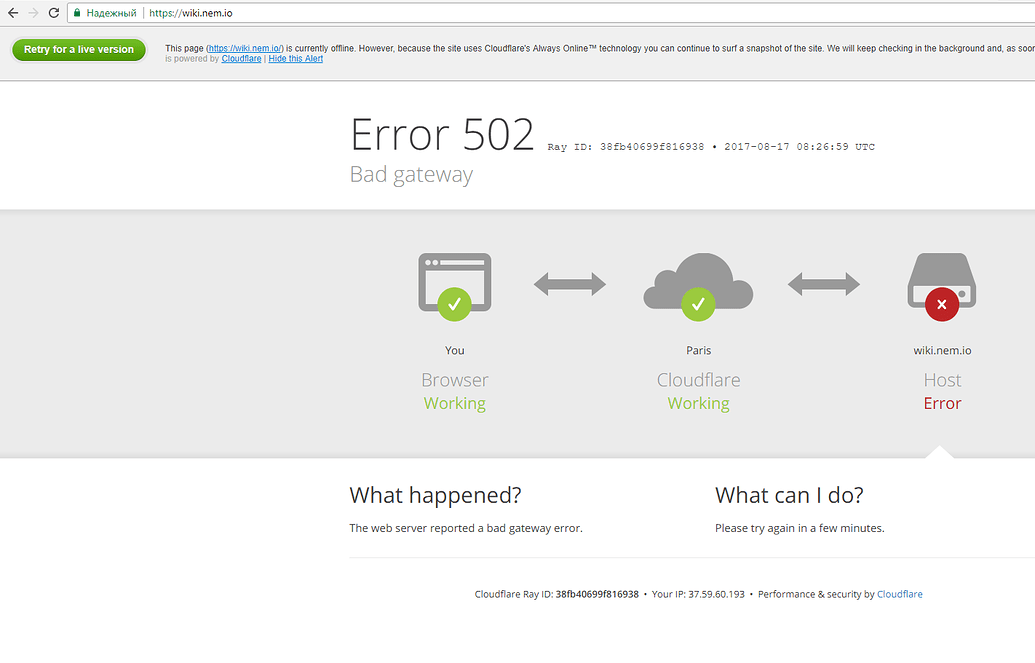Click 'Working' status under Browser
This screenshot has height=663, width=1035.
point(454,403)
